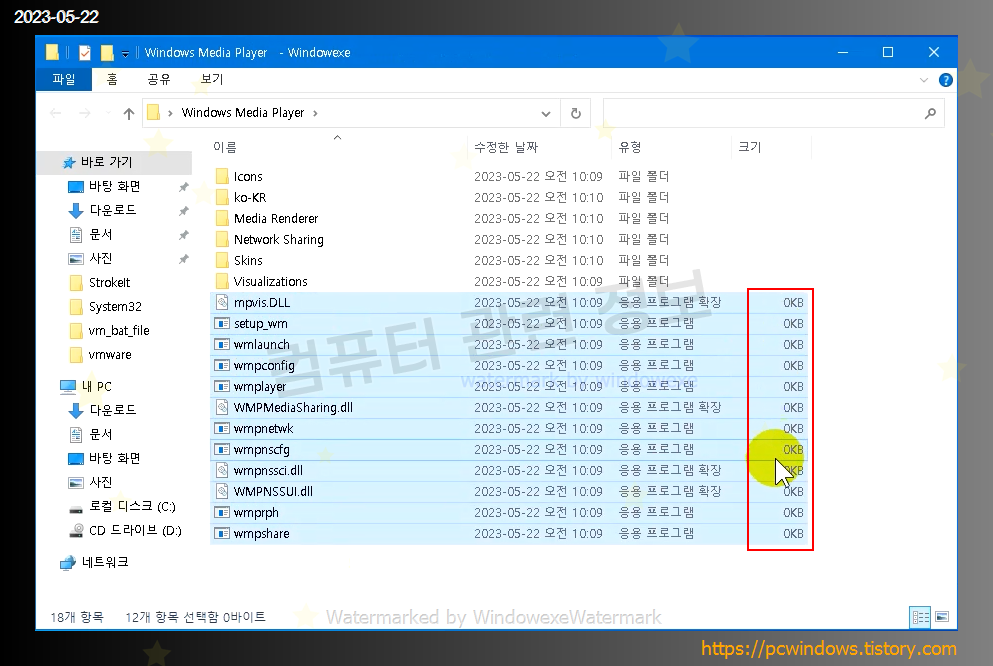Switch to details view layout icon
The height and width of the screenshot is (666, 993).
920,617
